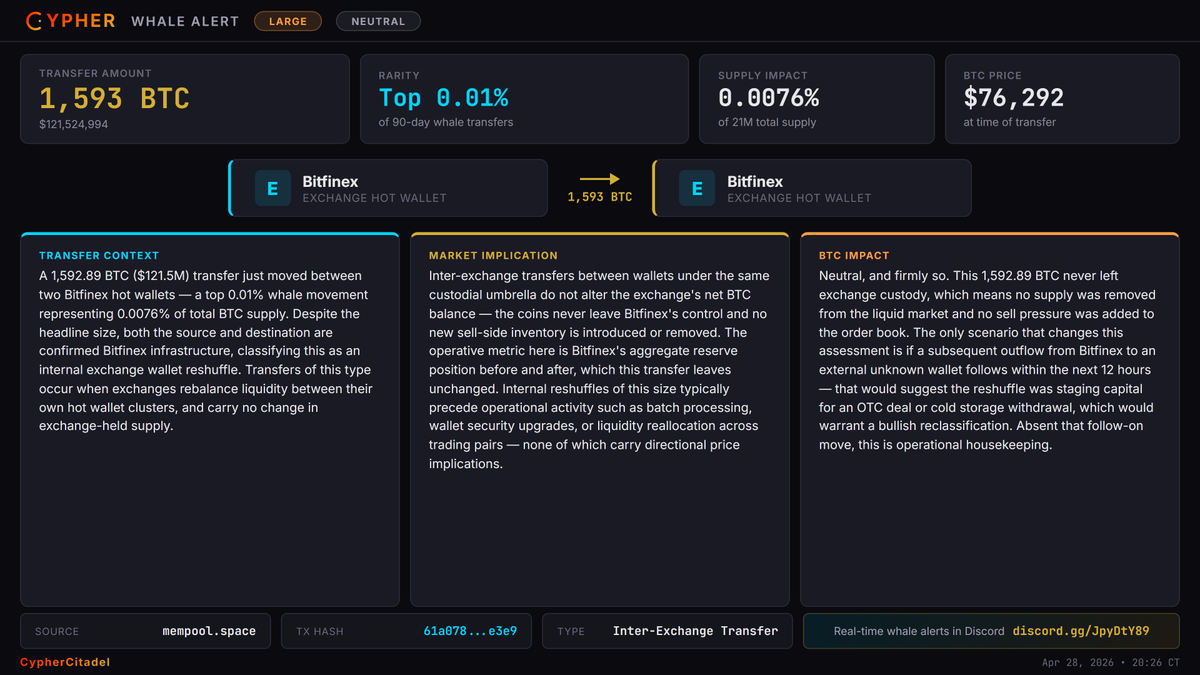The width and height of the screenshot is (1200, 675).
Task: Select the Inter-Exchange Transfer type chip
Action: (x=667, y=631)
